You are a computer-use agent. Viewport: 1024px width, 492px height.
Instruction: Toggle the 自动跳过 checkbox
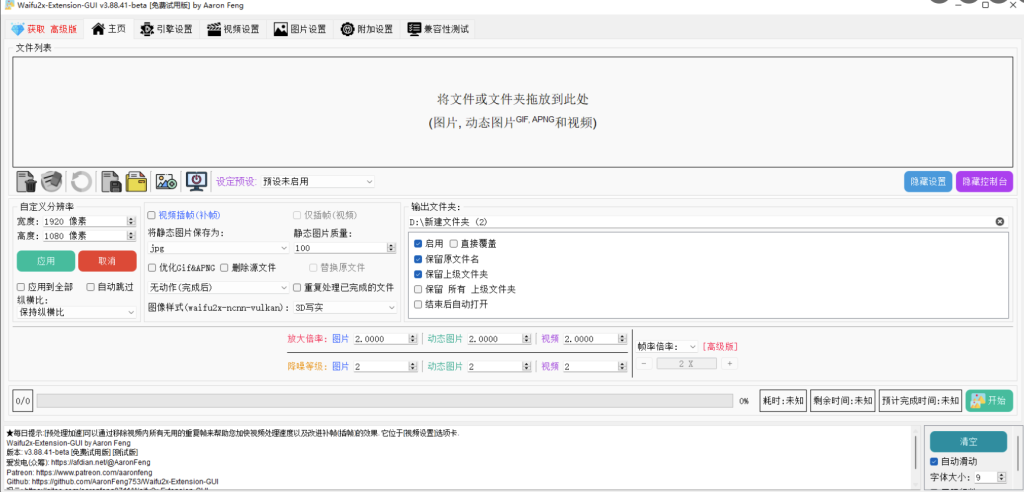91,287
